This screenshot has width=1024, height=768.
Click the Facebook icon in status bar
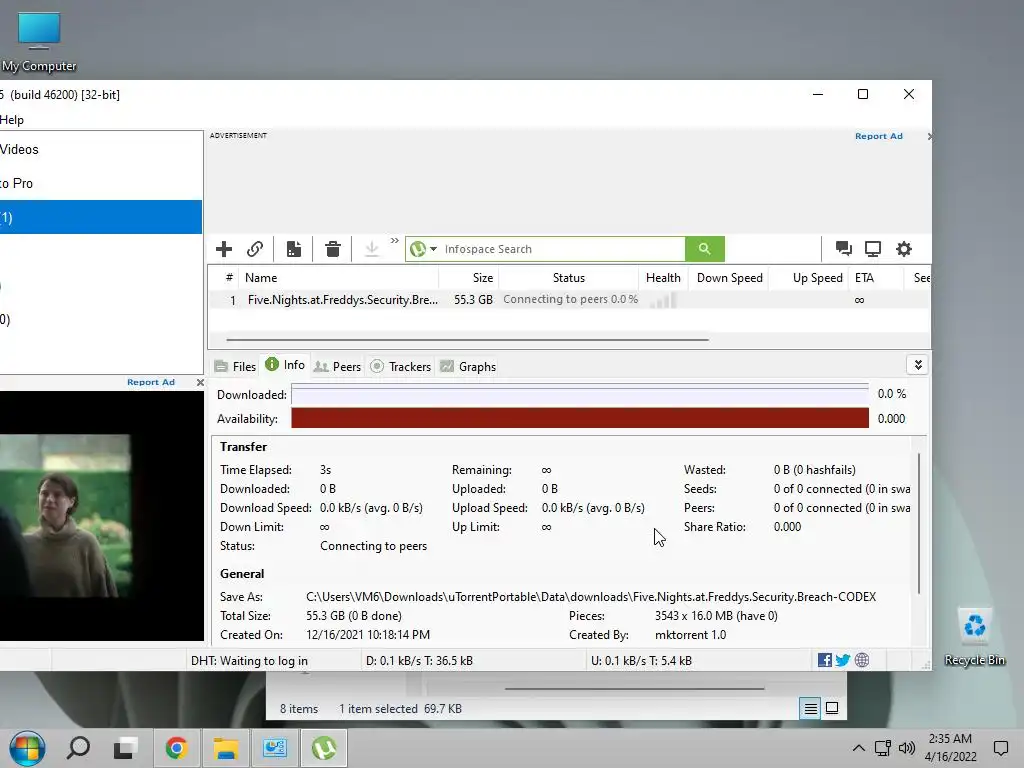pyautogui.click(x=825, y=660)
